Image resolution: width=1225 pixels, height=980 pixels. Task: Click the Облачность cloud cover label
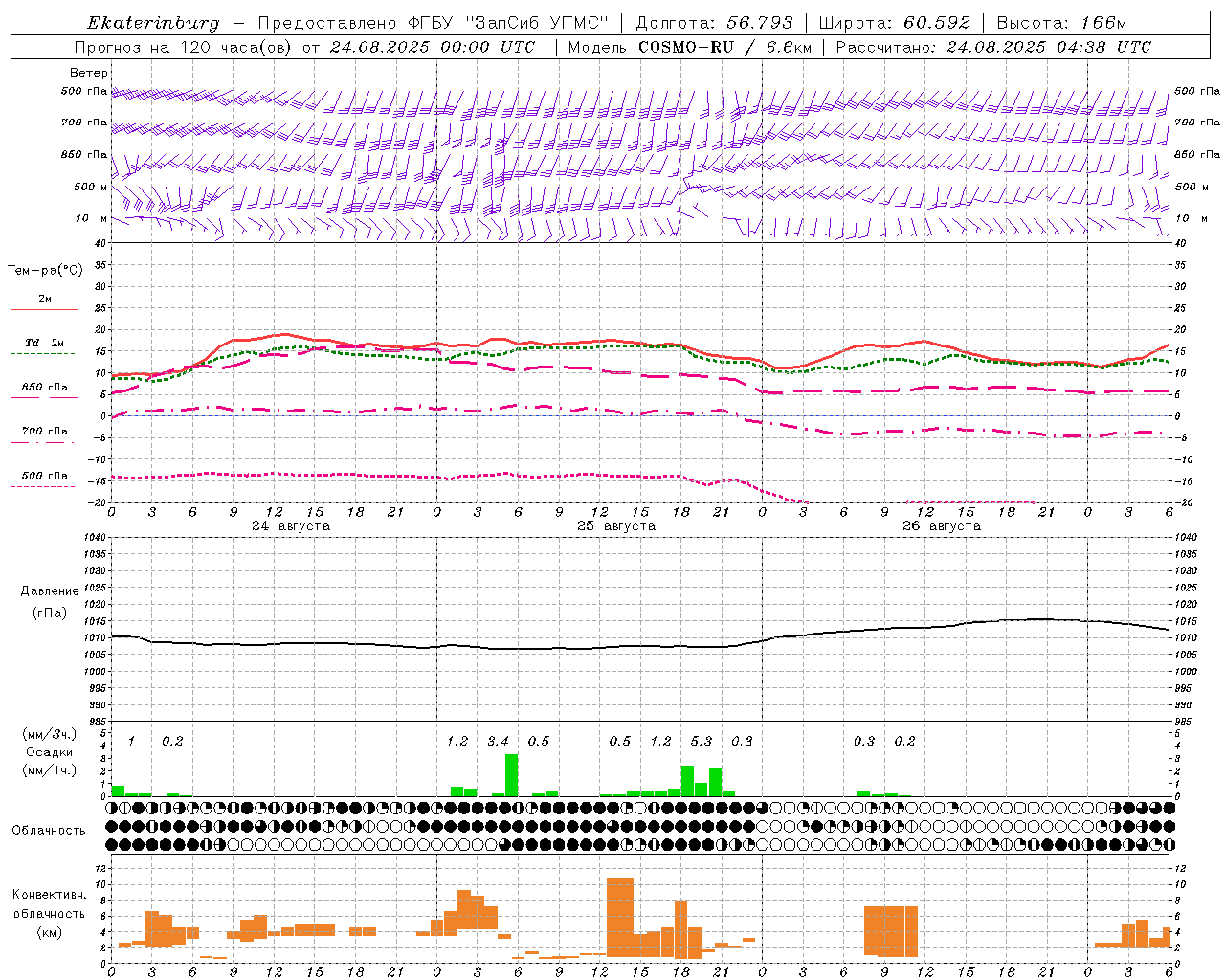coord(48,831)
